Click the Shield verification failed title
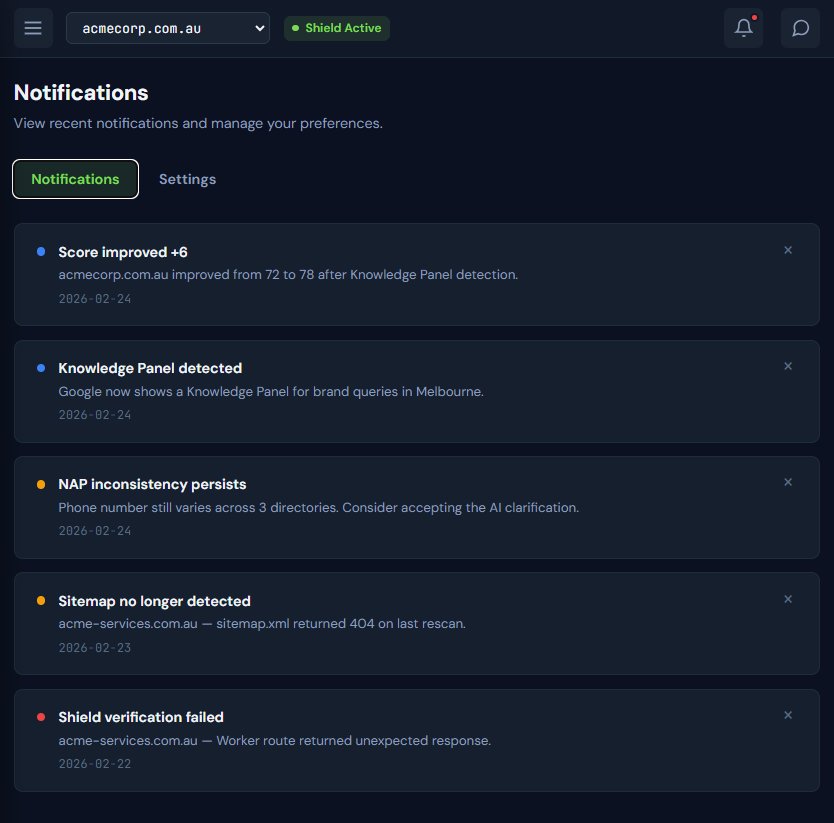This screenshot has width=834, height=823. [x=141, y=717]
